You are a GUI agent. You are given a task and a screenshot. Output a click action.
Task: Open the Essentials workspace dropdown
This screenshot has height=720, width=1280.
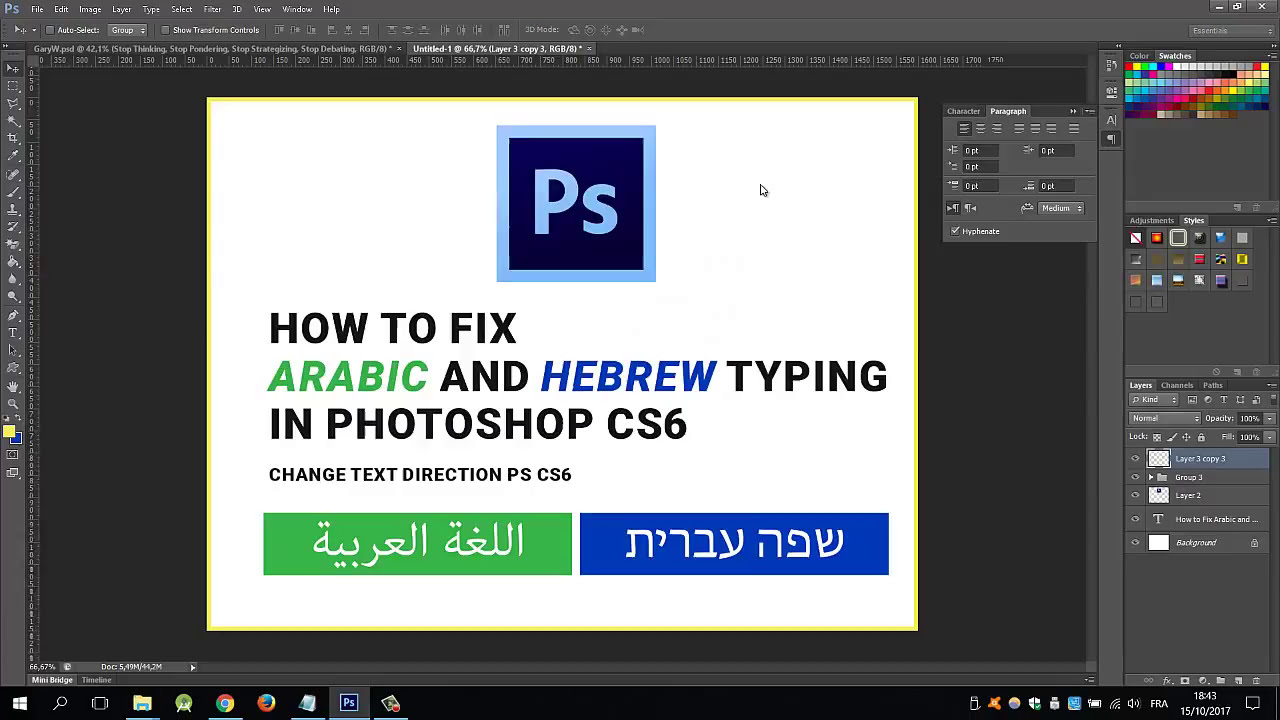[x=1231, y=30]
